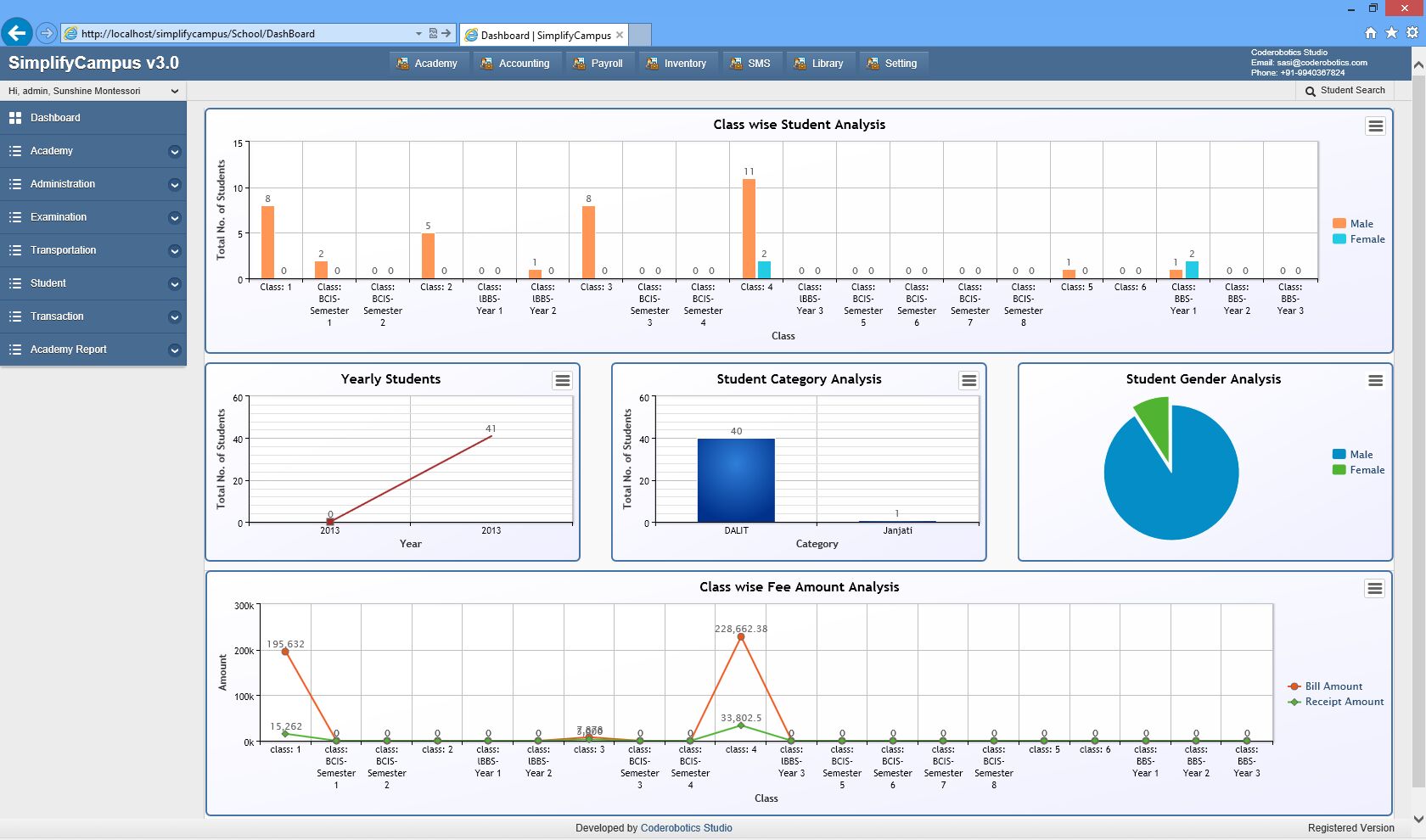This screenshot has width=1426, height=840.
Task: Open the SMS module
Action: click(752, 62)
